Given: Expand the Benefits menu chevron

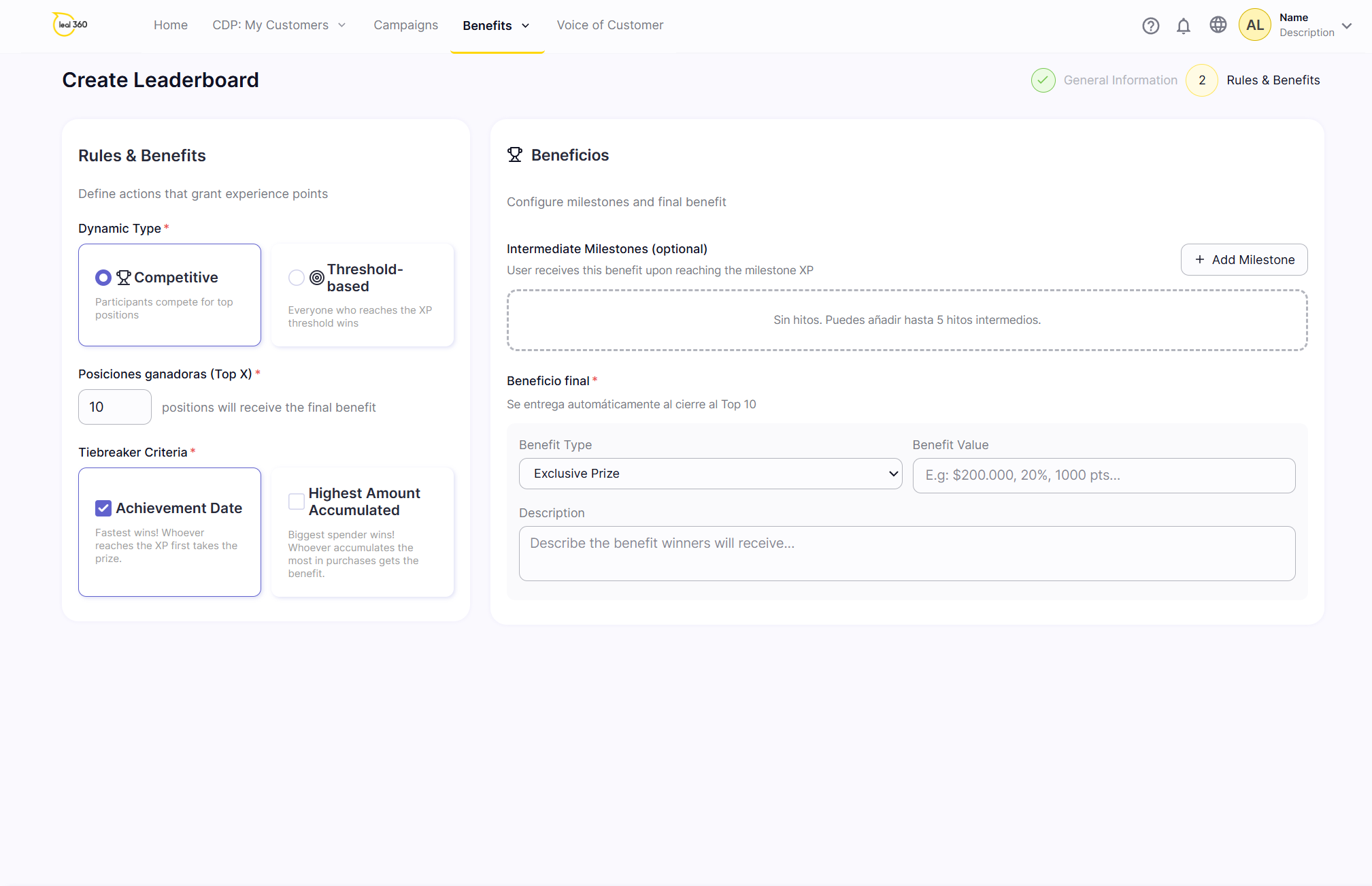Looking at the screenshot, I should 525,26.
